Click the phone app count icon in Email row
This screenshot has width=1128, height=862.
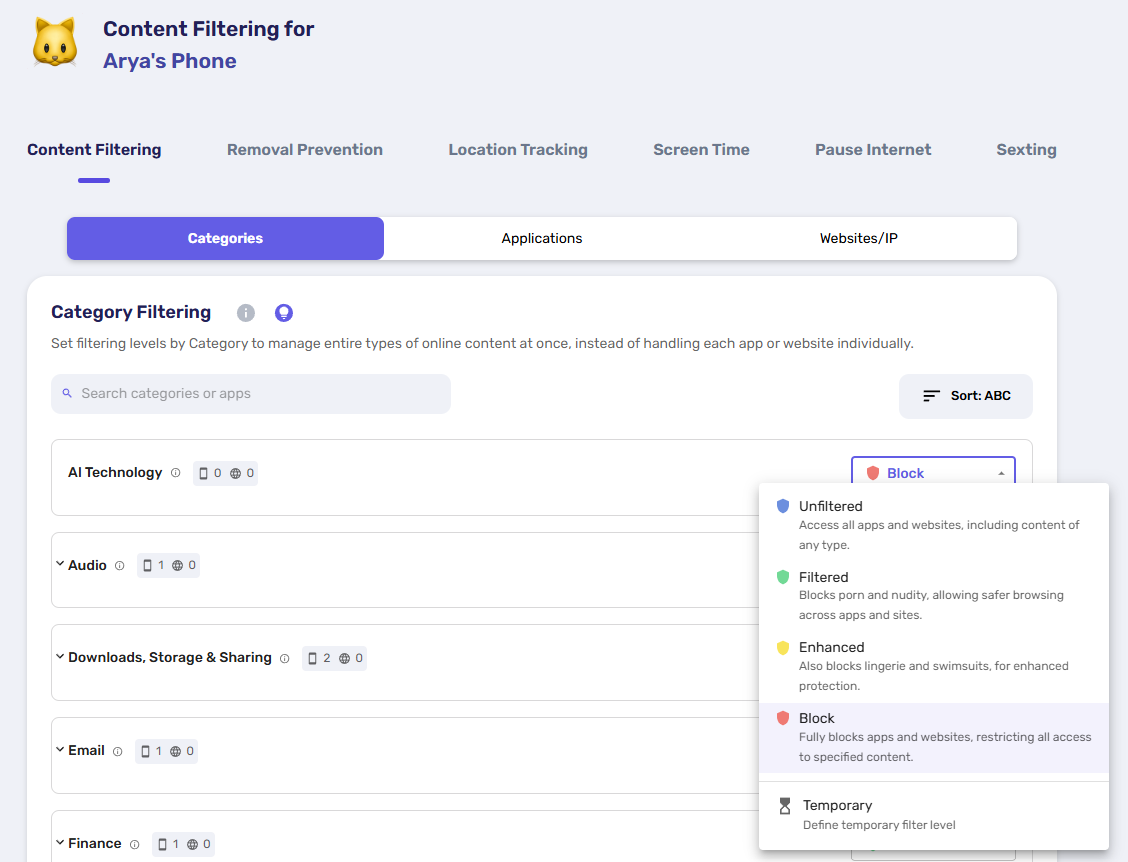click(145, 751)
